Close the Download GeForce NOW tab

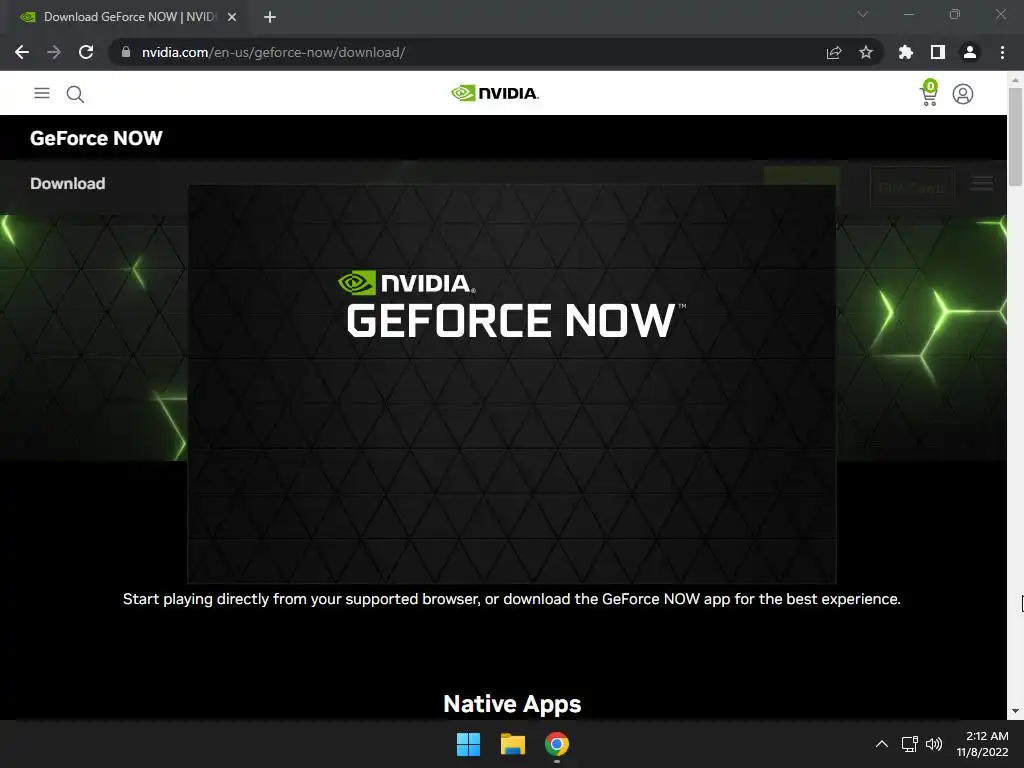tap(232, 17)
